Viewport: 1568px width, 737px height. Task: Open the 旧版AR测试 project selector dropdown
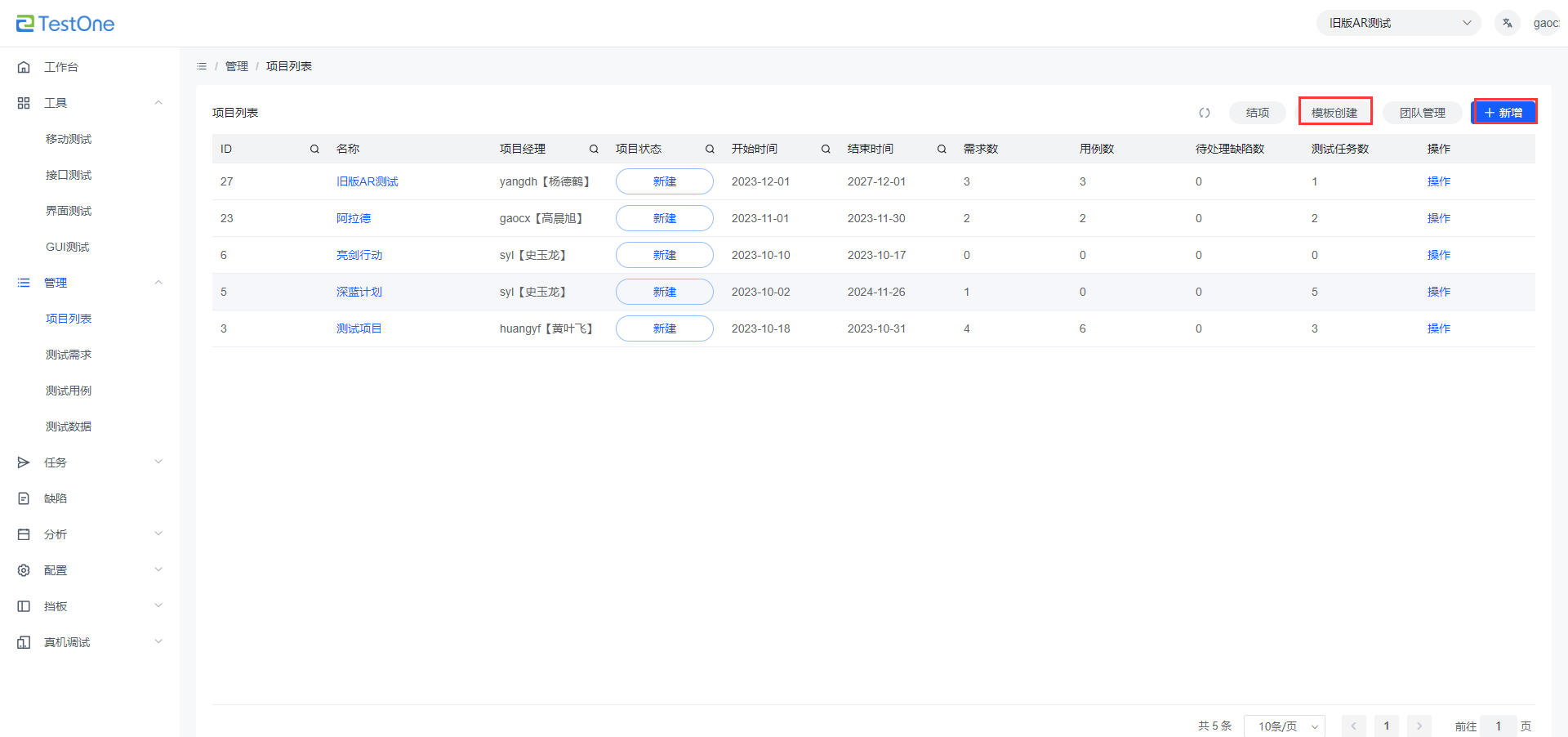pyautogui.click(x=1398, y=23)
